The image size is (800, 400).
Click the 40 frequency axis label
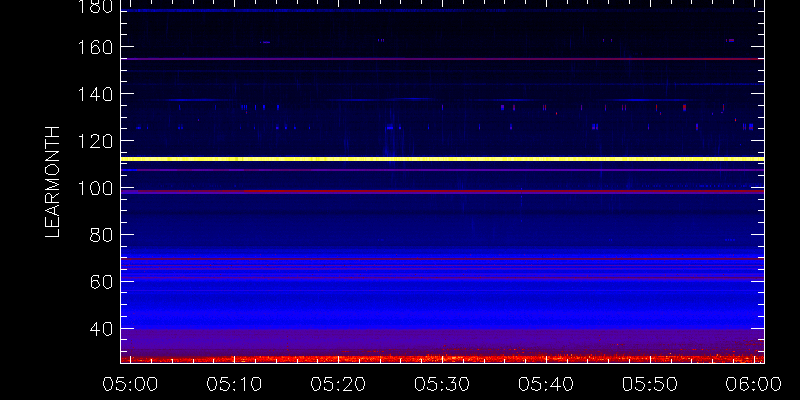click(101, 329)
